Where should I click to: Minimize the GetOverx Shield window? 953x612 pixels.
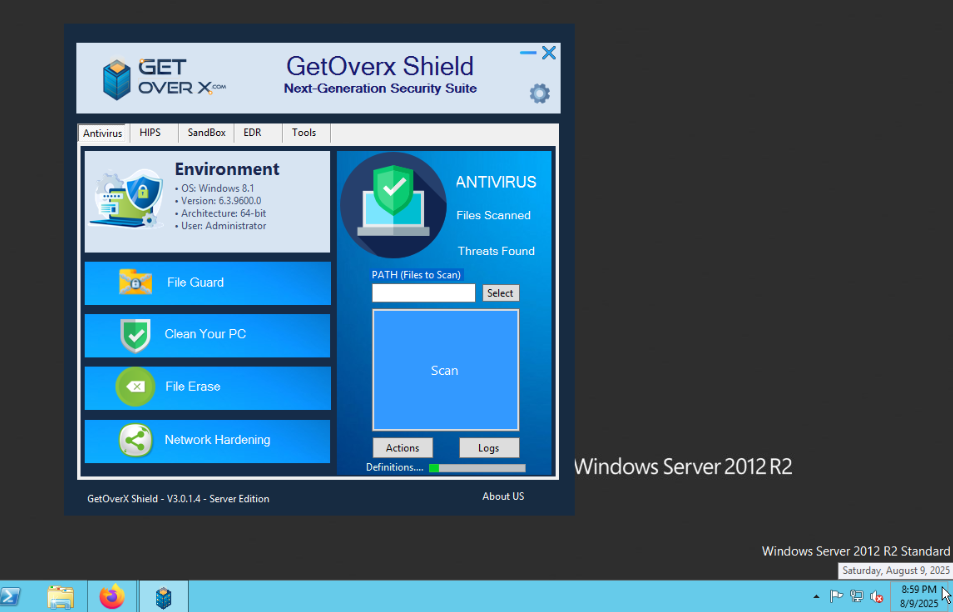528,53
